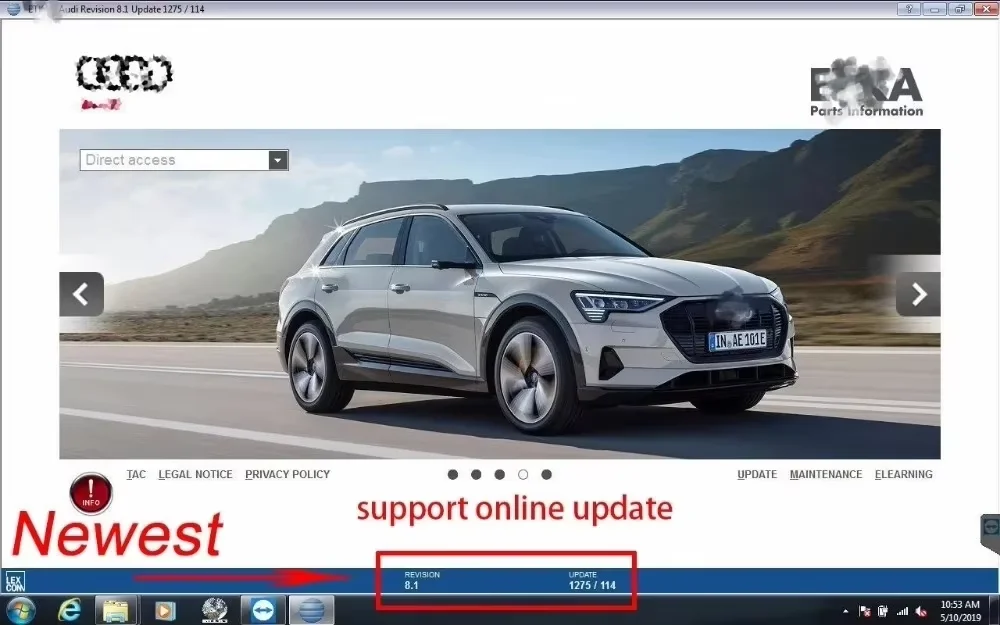The width and height of the screenshot is (1000, 625).
Task: Click the ETKA Parts Information logo
Action: (x=865, y=90)
